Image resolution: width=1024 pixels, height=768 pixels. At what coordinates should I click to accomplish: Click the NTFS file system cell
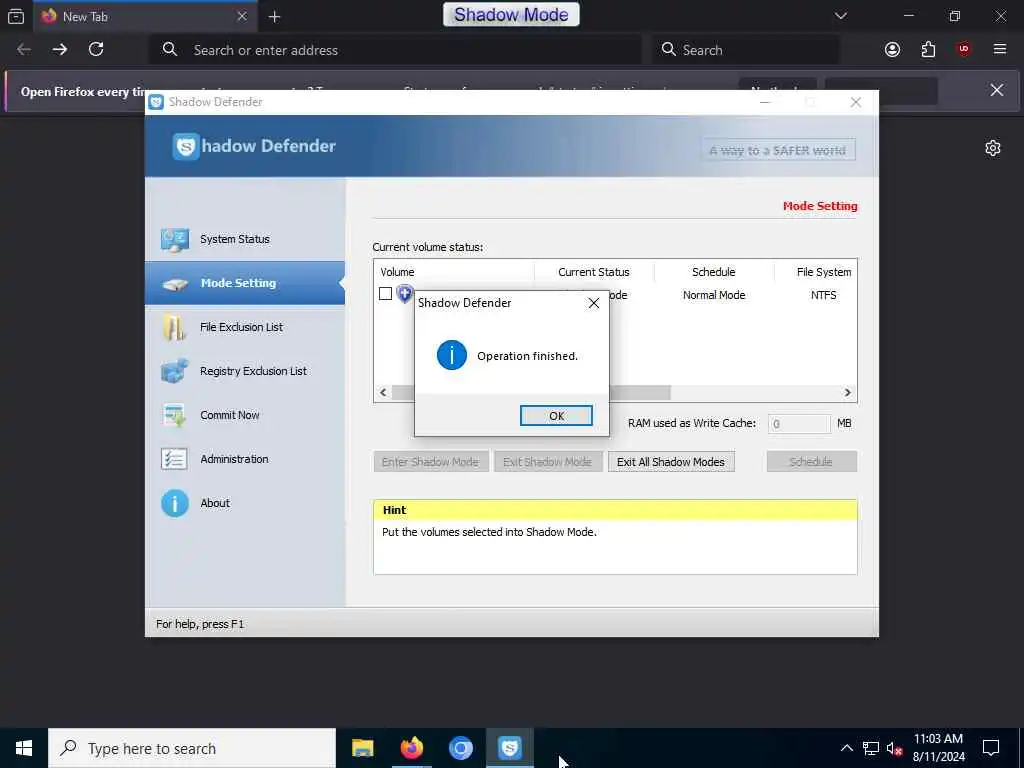824,295
